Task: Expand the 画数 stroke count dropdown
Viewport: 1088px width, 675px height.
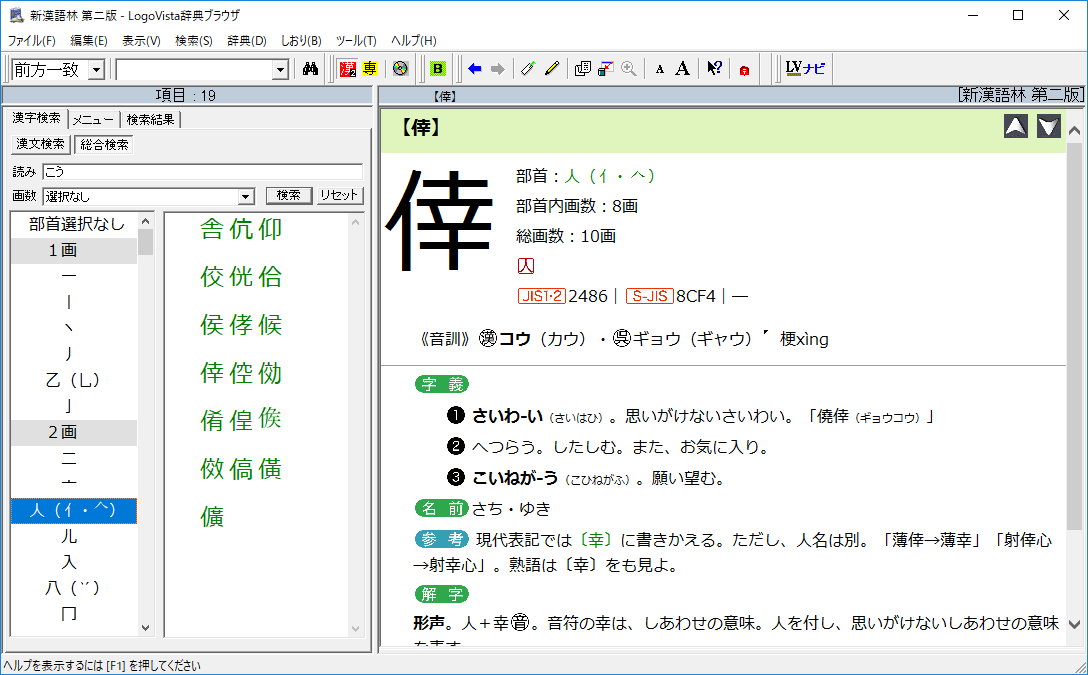Action: tap(246, 196)
